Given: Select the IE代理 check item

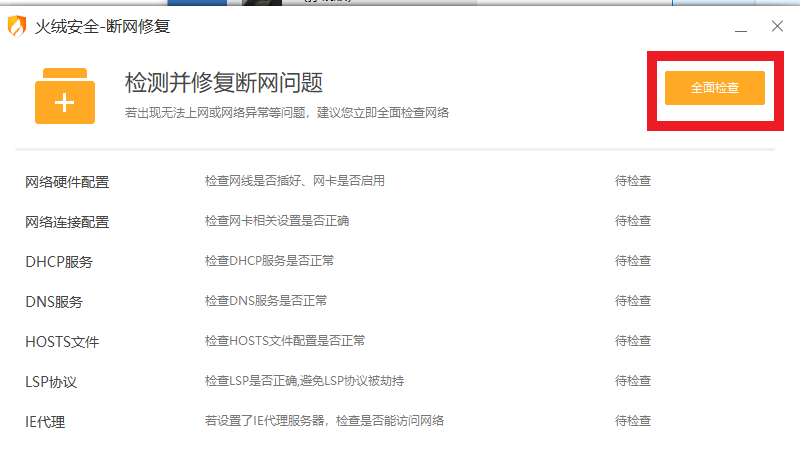Looking at the screenshot, I should click(x=45, y=421).
